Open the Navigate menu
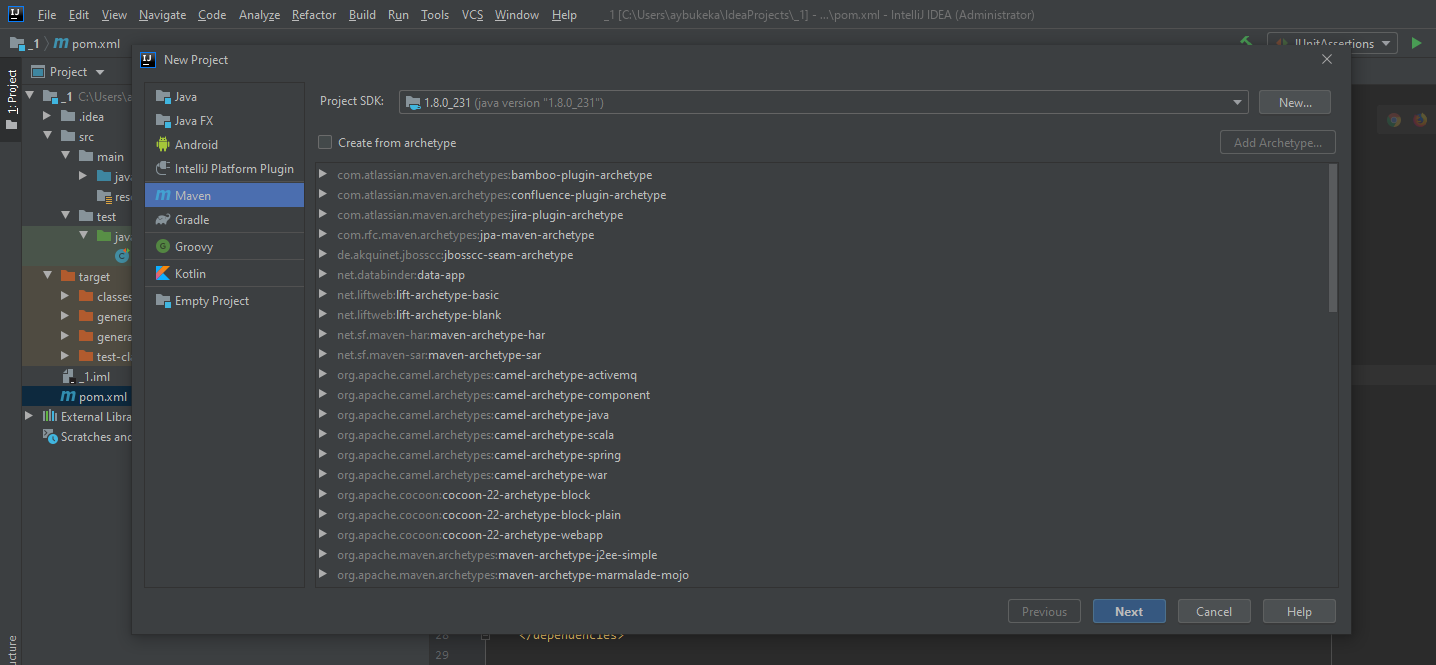The height and width of the screenshot is (665, 1436). click(162, 15)
